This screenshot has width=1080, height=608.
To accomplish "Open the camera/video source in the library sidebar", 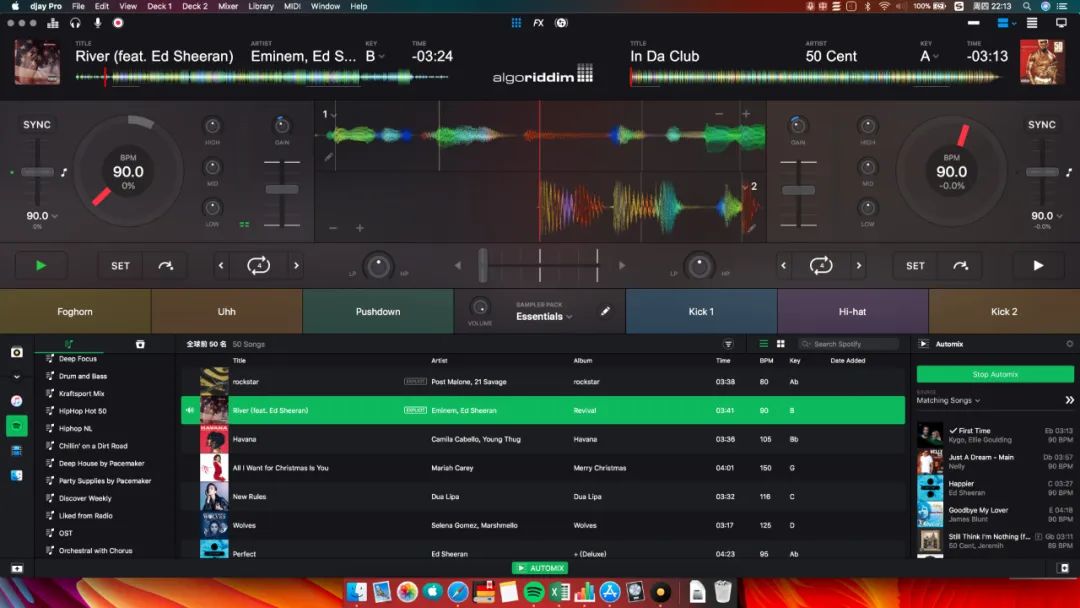I will 17,352.
